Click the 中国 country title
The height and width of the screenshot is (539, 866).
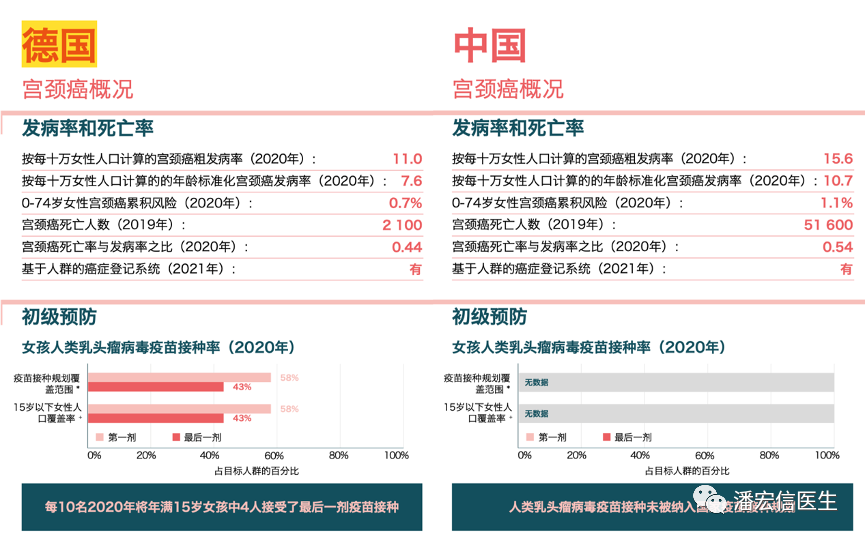tap(489, 45)
